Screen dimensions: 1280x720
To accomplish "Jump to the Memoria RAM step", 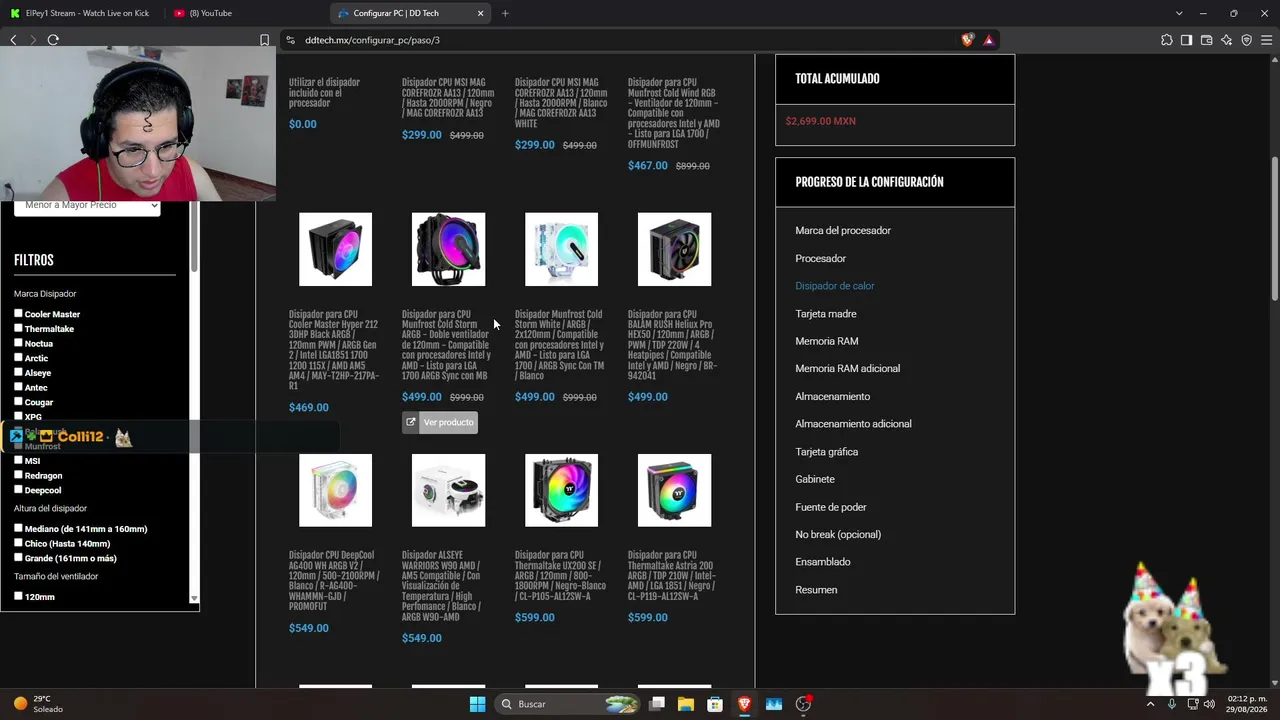I will [827, 341].
